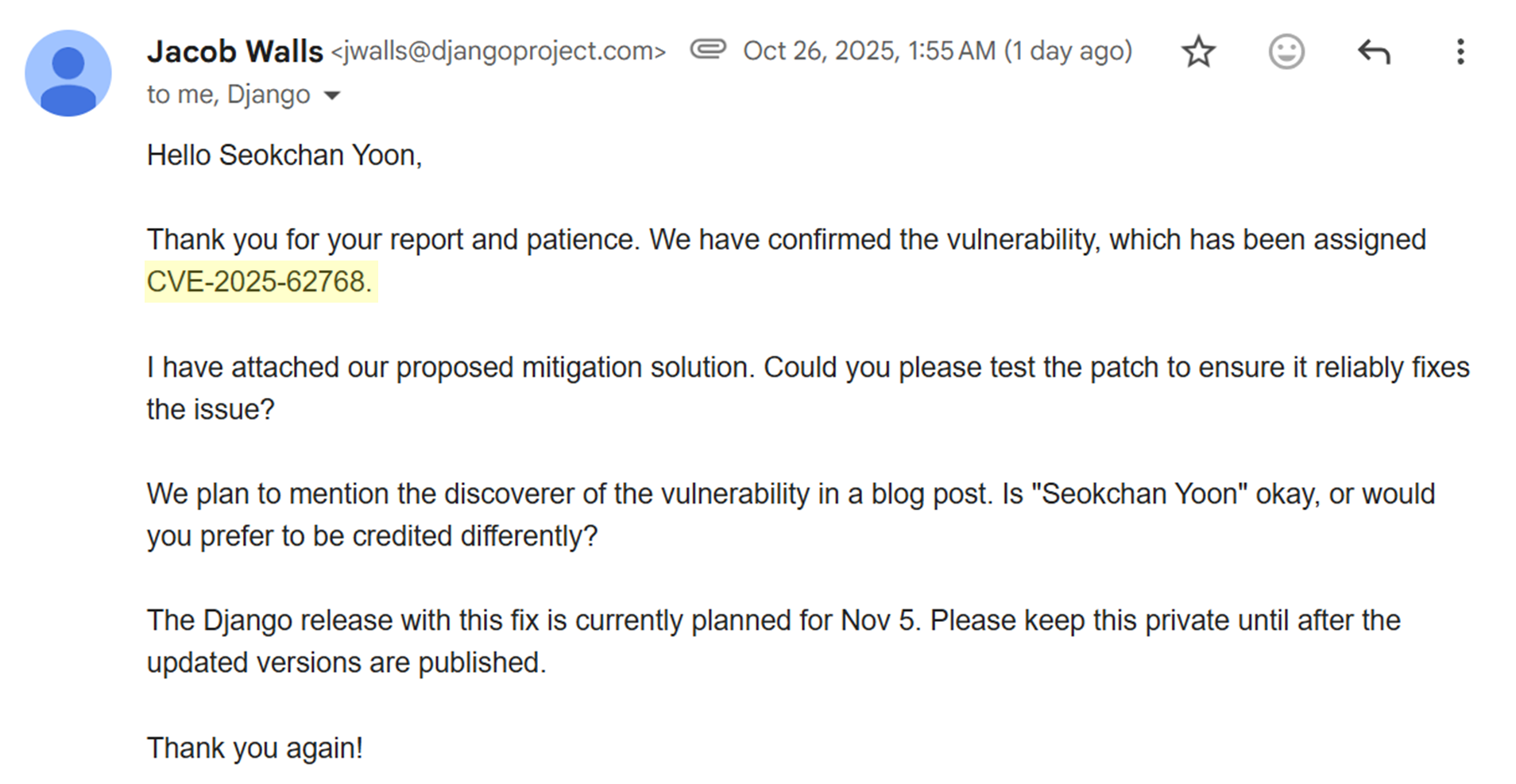Click the "Thank you again!" closing line

click(254, 748)
